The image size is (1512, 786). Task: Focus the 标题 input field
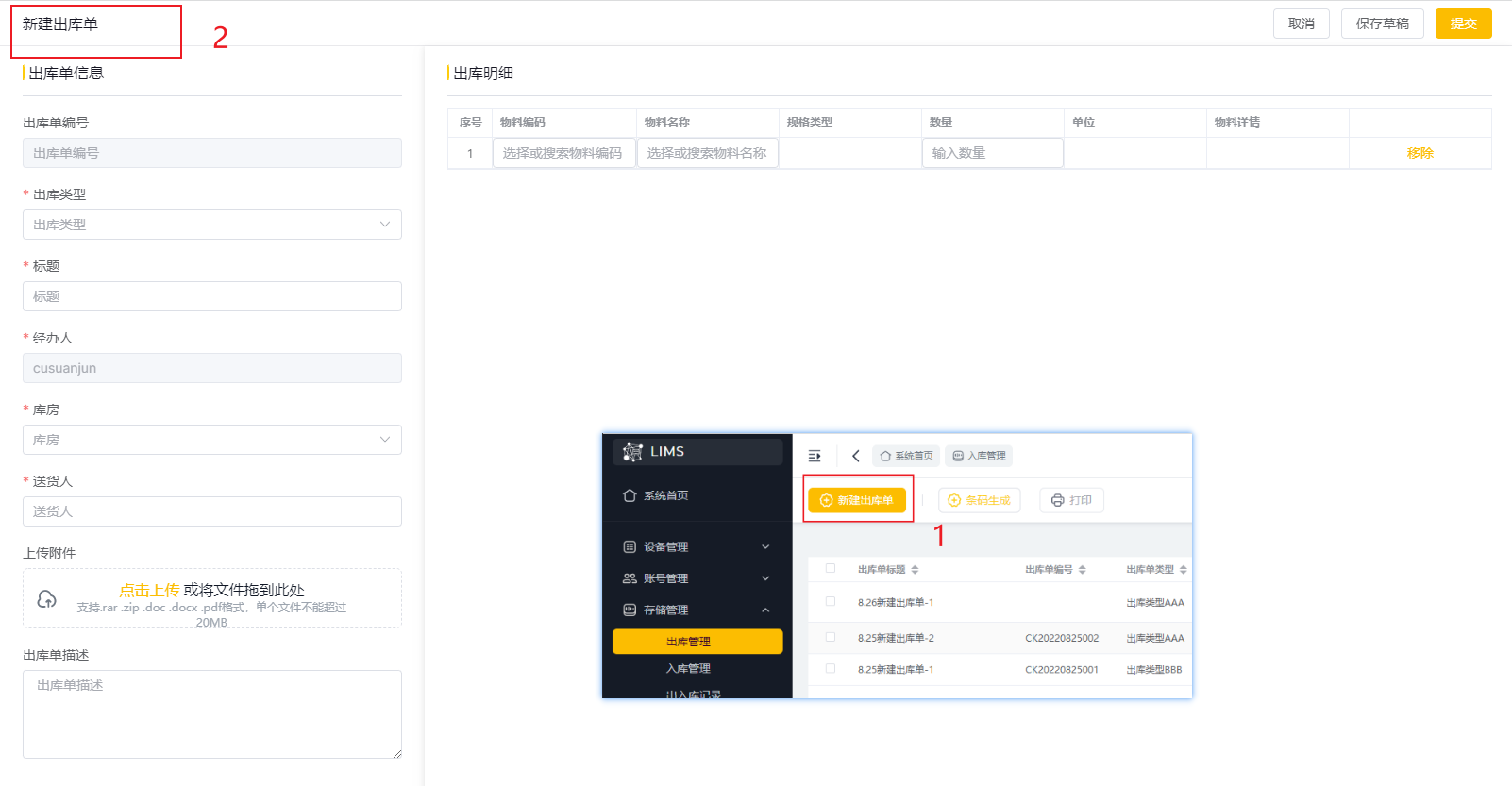pyautogui.click(x=212, y=296)
